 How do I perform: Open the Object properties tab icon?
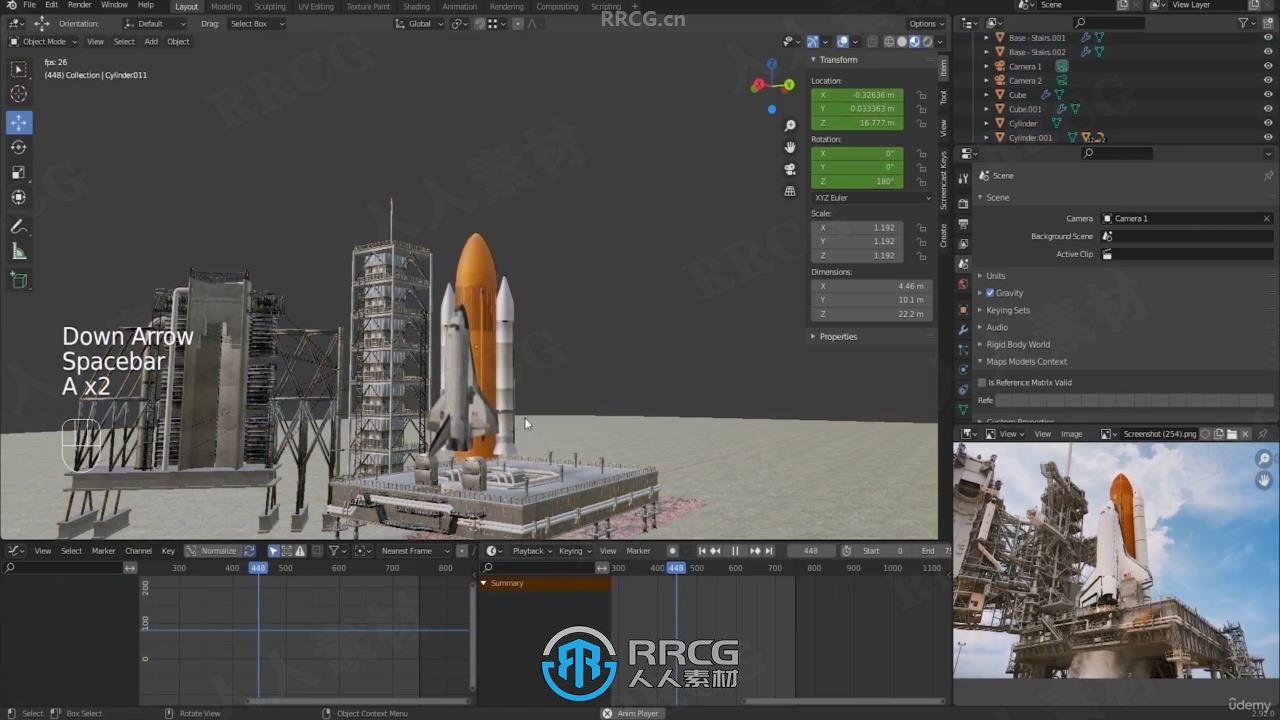963,309
